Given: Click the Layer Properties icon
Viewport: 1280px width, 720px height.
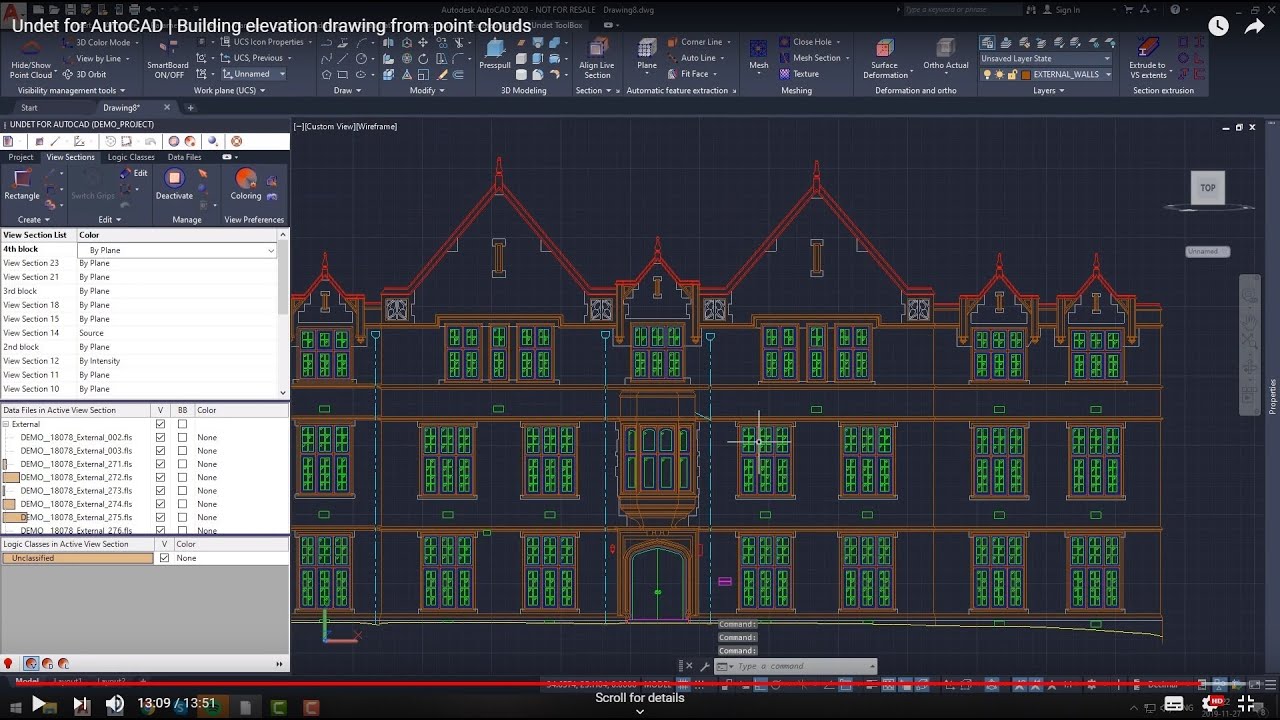Looking at the screenshot, I should 988,42.
